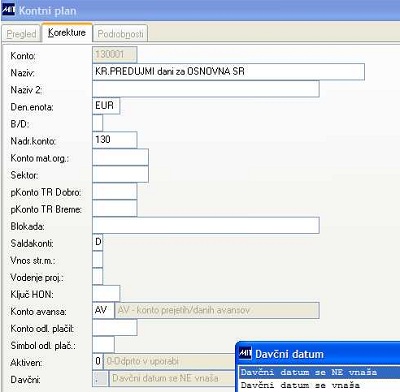Open the Podrobnosti tab
This screenshot has width=400, height=392.
point(120,34)
